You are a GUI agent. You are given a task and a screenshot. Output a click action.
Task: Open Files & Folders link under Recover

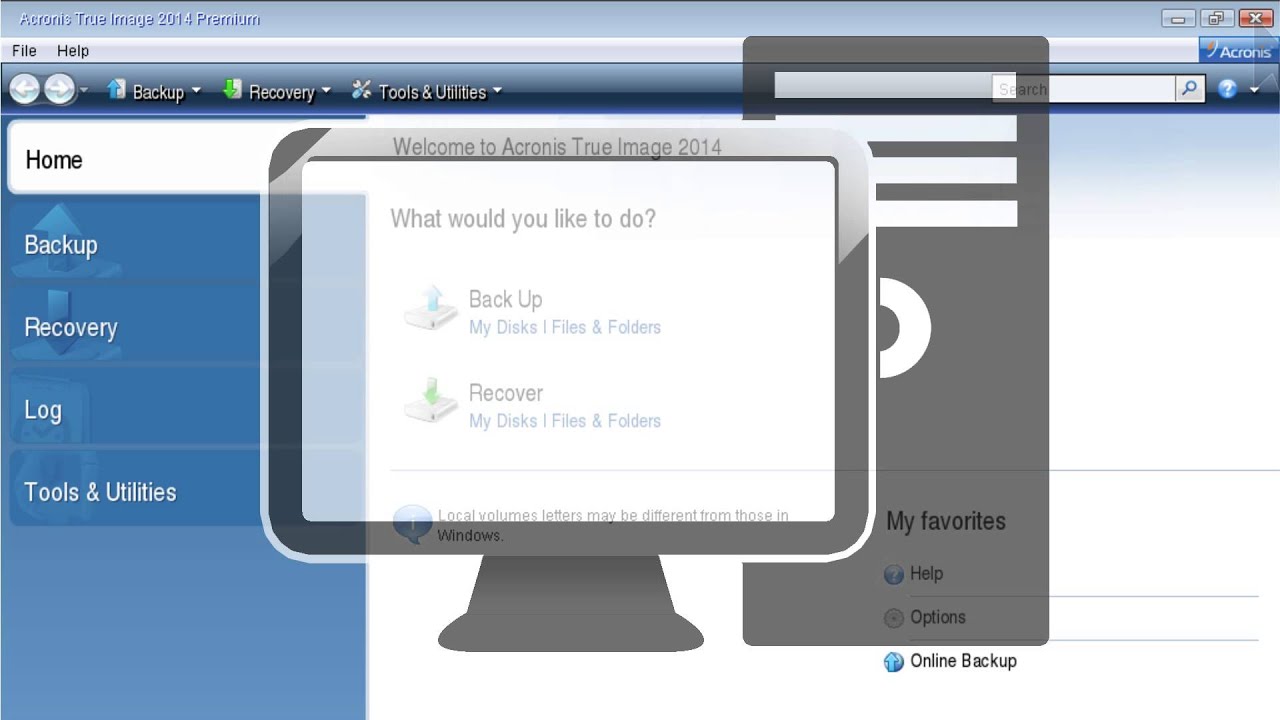[606, 421]
